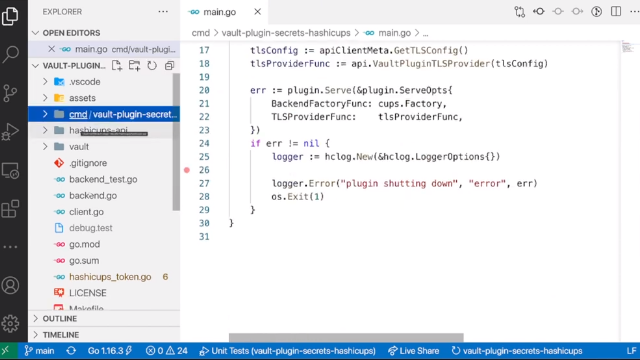Collapse all folders in explorer

coord(169,65)
